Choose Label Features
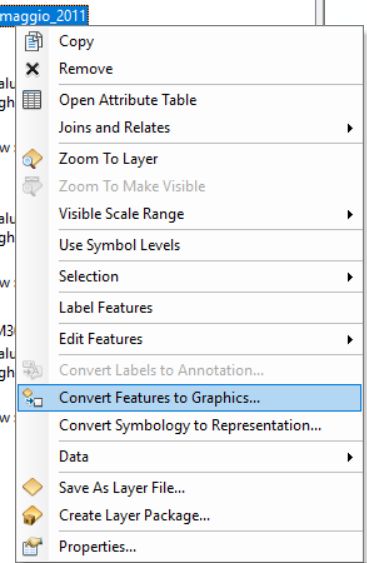 [x=190, y=308]
